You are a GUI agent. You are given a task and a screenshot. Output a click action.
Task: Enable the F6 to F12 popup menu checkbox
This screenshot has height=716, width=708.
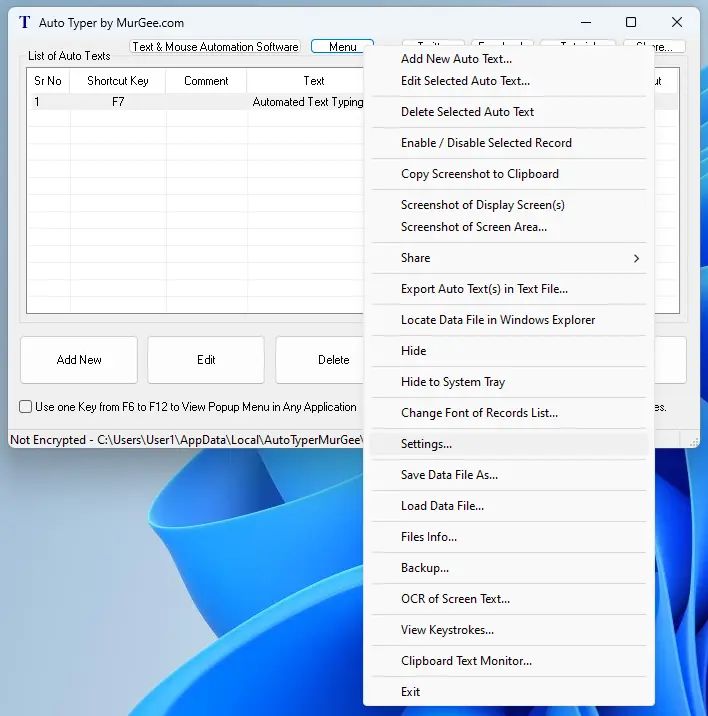[26, 407]
